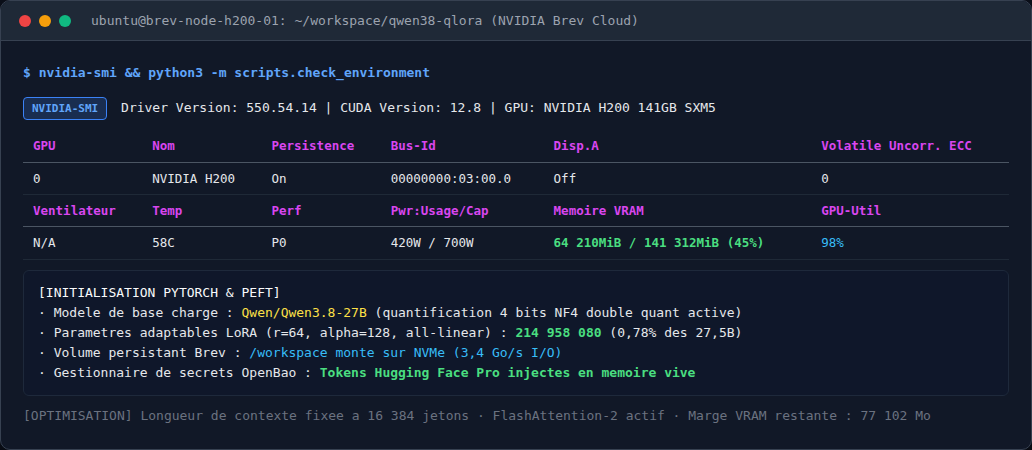This screenshot has height=450, width=1032.
Task: Click the Temp header
Action: pos(167,211)
